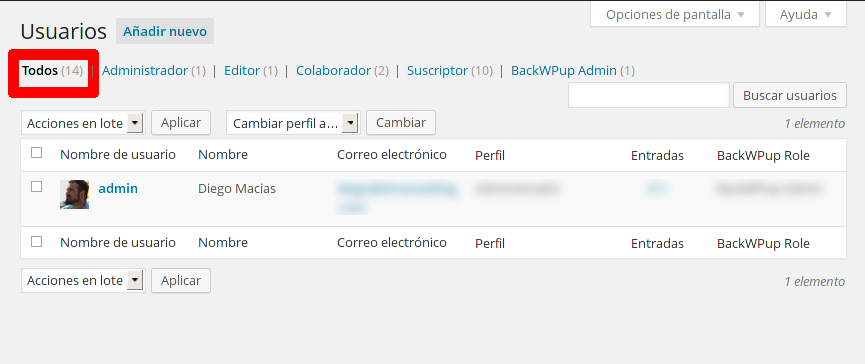Check the checkbox beside admin user
This screenshot has width=865, height=364.
pyautogui.click(x=36, y=187)
